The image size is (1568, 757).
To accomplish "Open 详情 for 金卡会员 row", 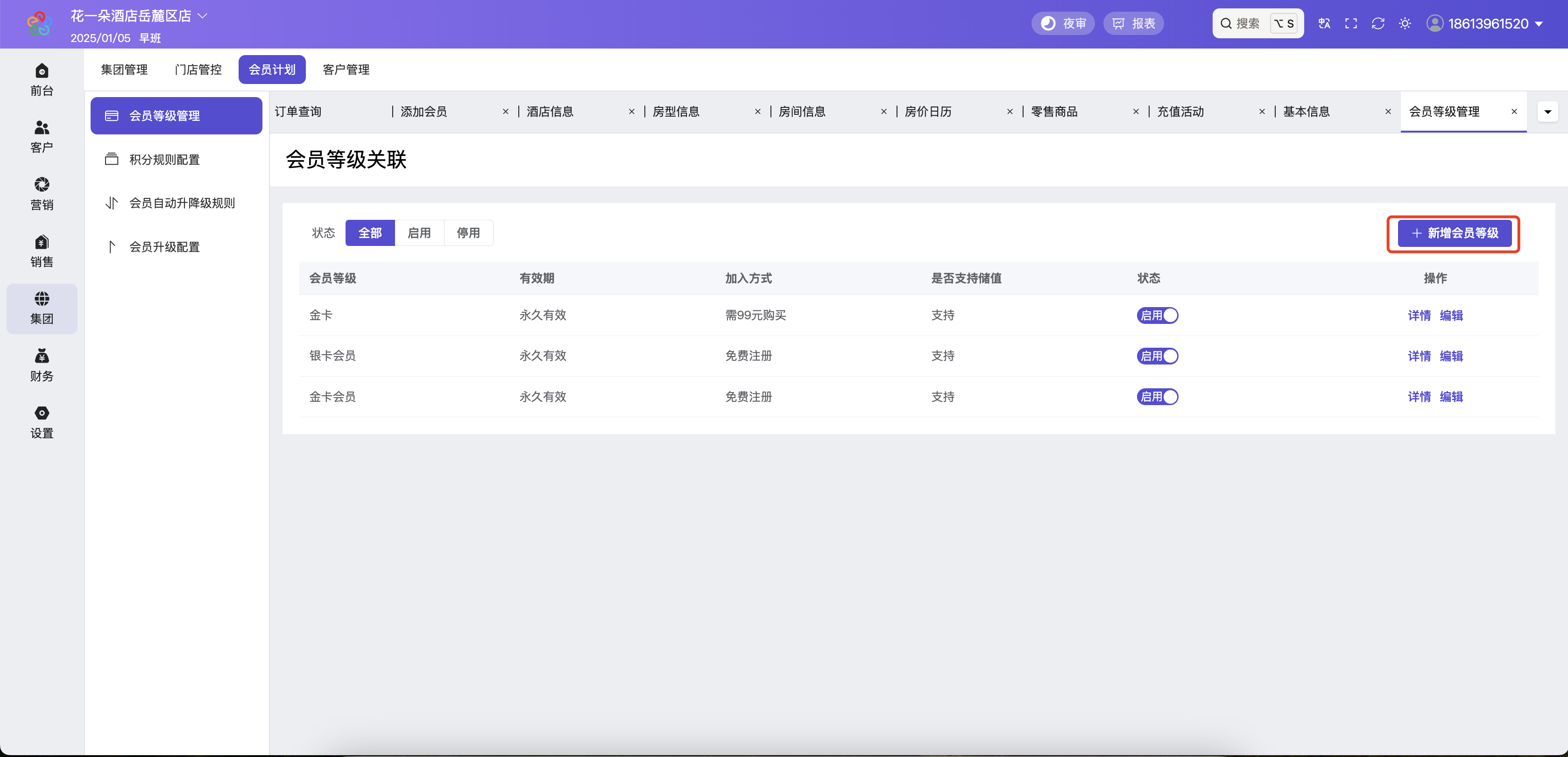I will (x=1419, y=397).
